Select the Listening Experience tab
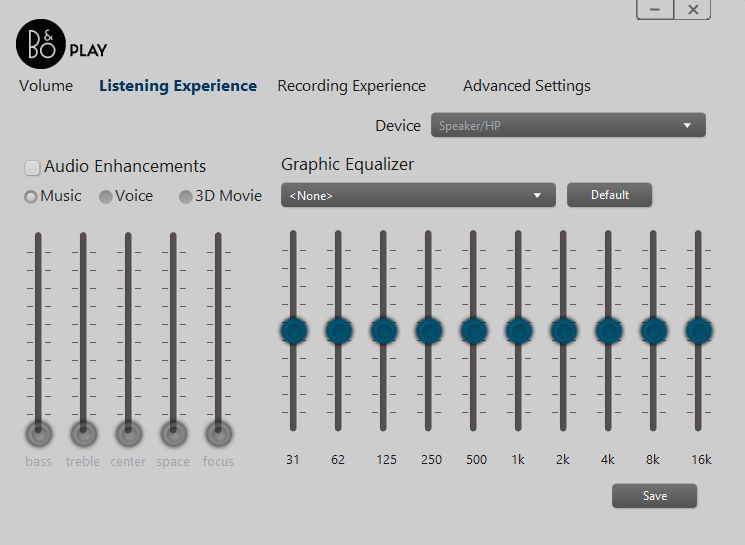The width and height of the screenshot is (745, 545). click(x=178, y=86)
